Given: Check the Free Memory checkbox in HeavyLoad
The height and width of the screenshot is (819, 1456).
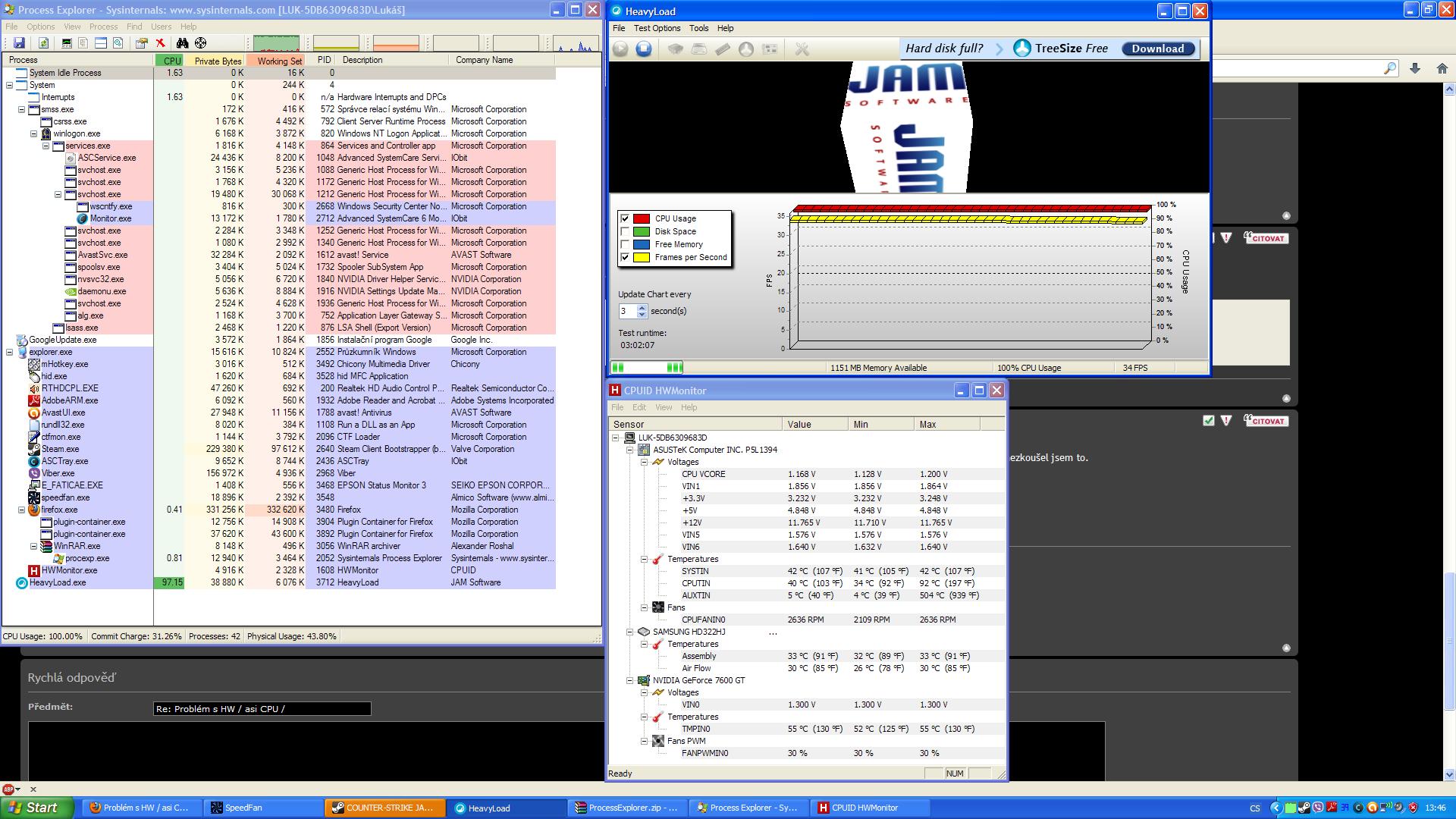Looking at the screenshot, I should [625, 244].
